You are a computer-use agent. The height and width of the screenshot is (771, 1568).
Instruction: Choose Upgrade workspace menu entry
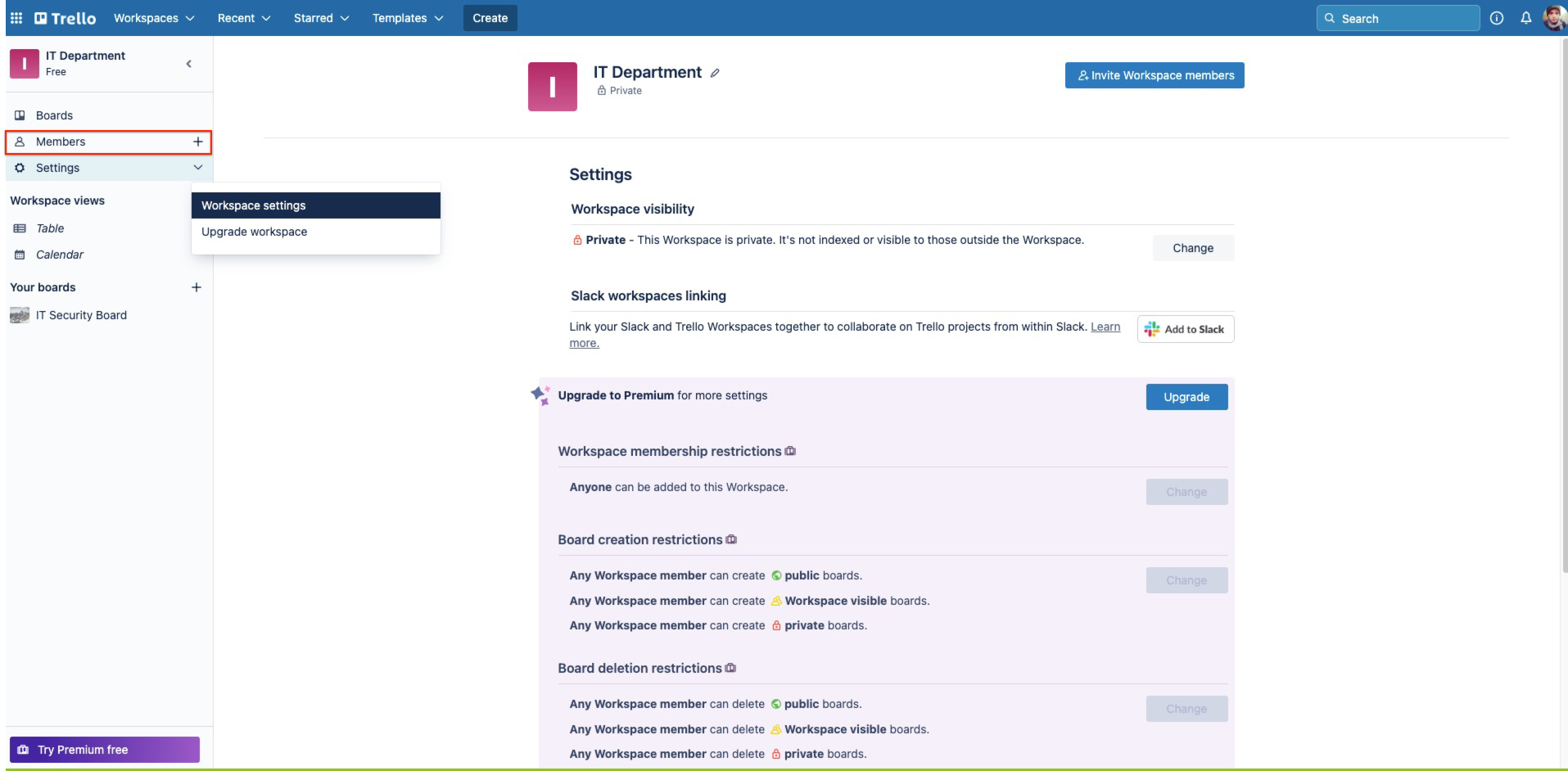pos(316,232)
